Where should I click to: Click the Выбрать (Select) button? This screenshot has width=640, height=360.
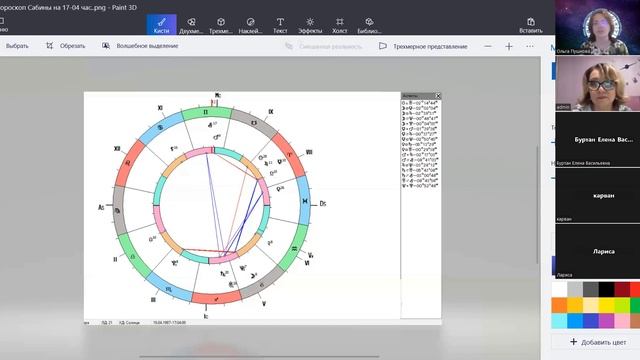pos(17,46)
